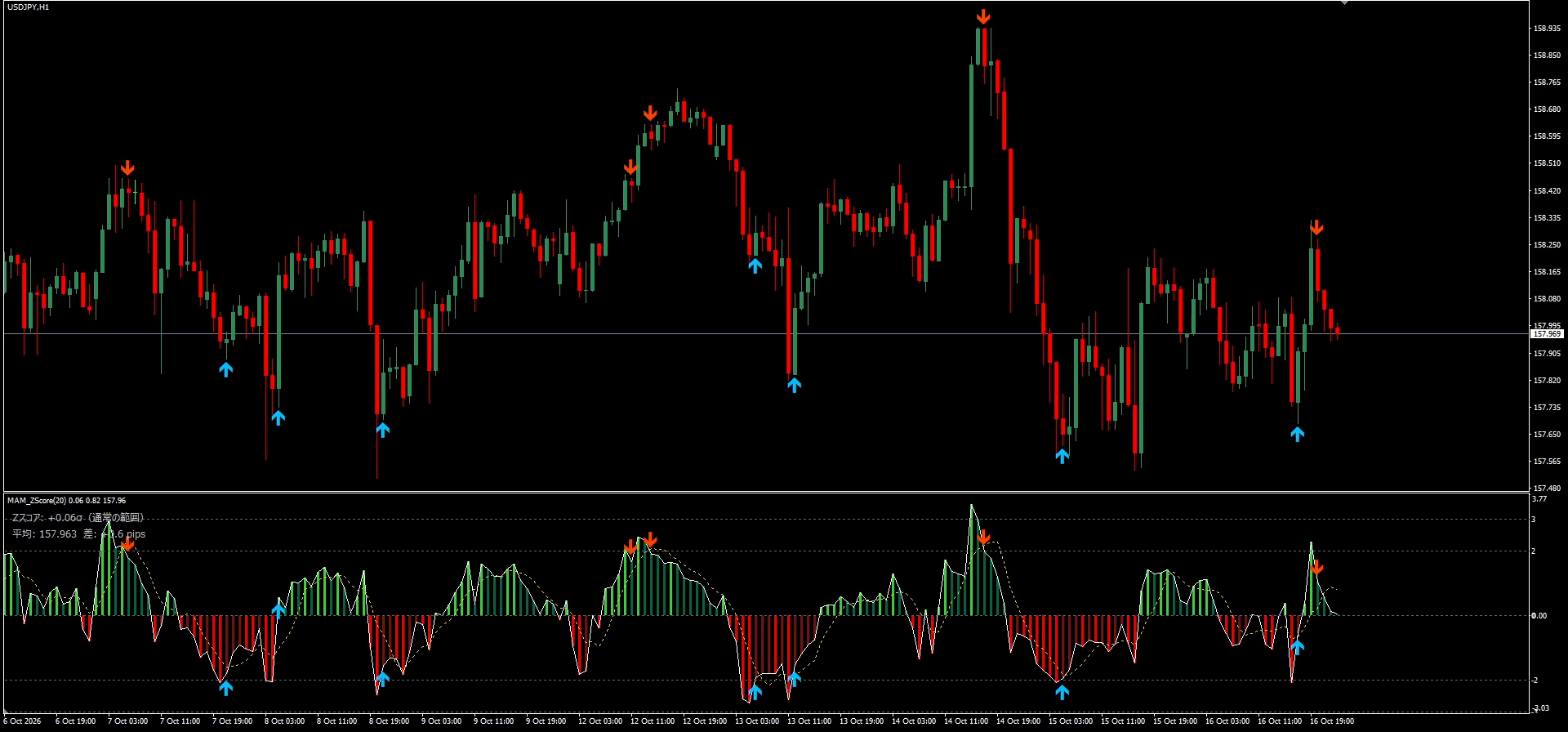
Task: Click the 14 Oct 11:00 time label
Action: point(965,721)
